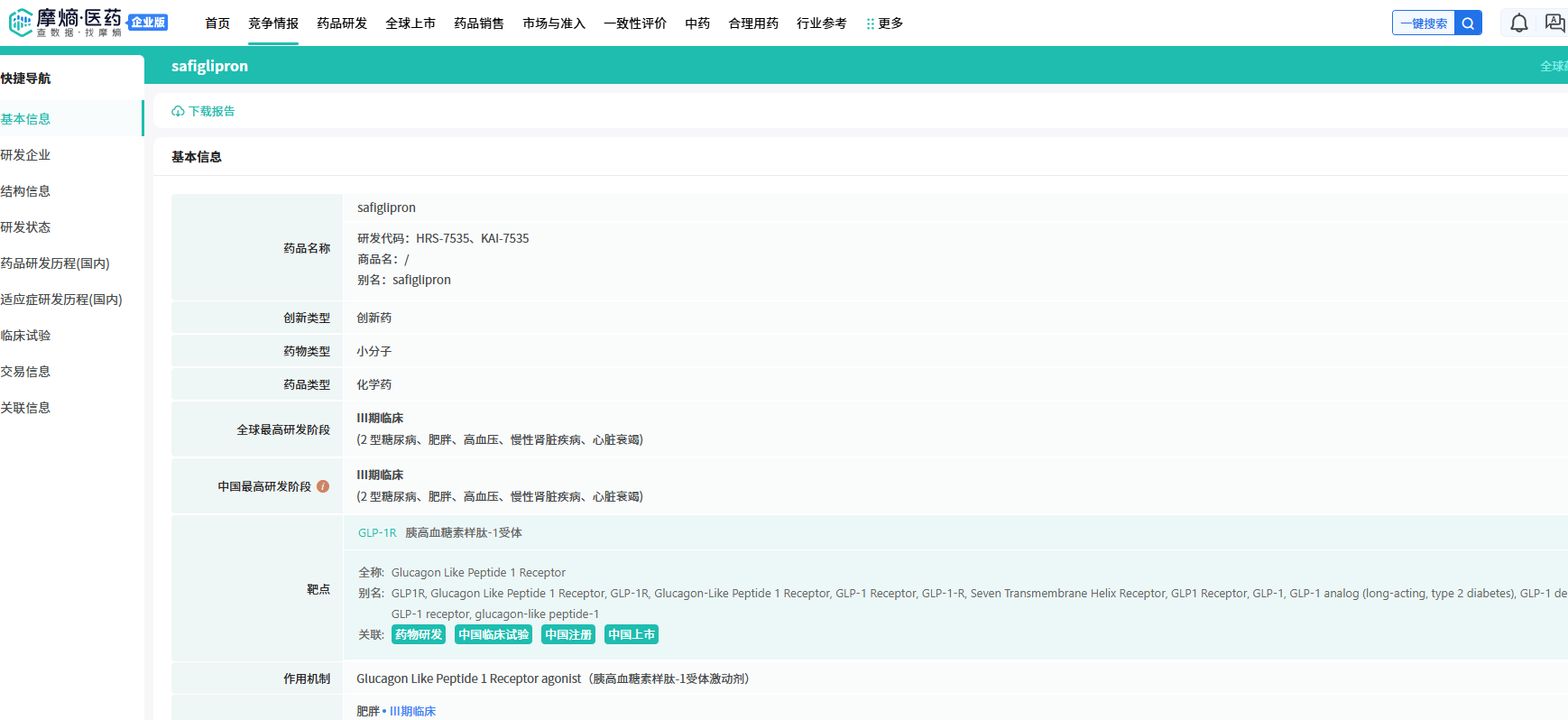Open the III期临床 link after 肥胖
The image size is (1568, 720).
(x=412, y=711)
